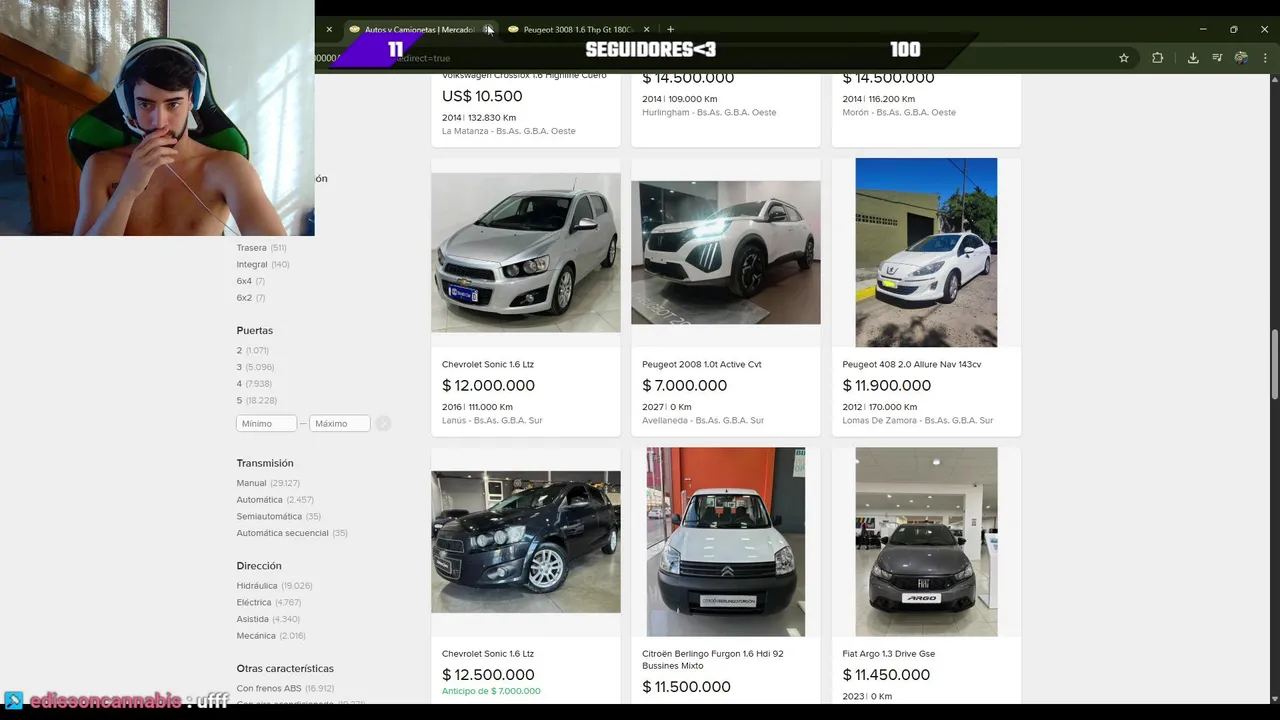Select Lanús - Bs.As. G.B.A. Sur location

click(x=492, y=420)
